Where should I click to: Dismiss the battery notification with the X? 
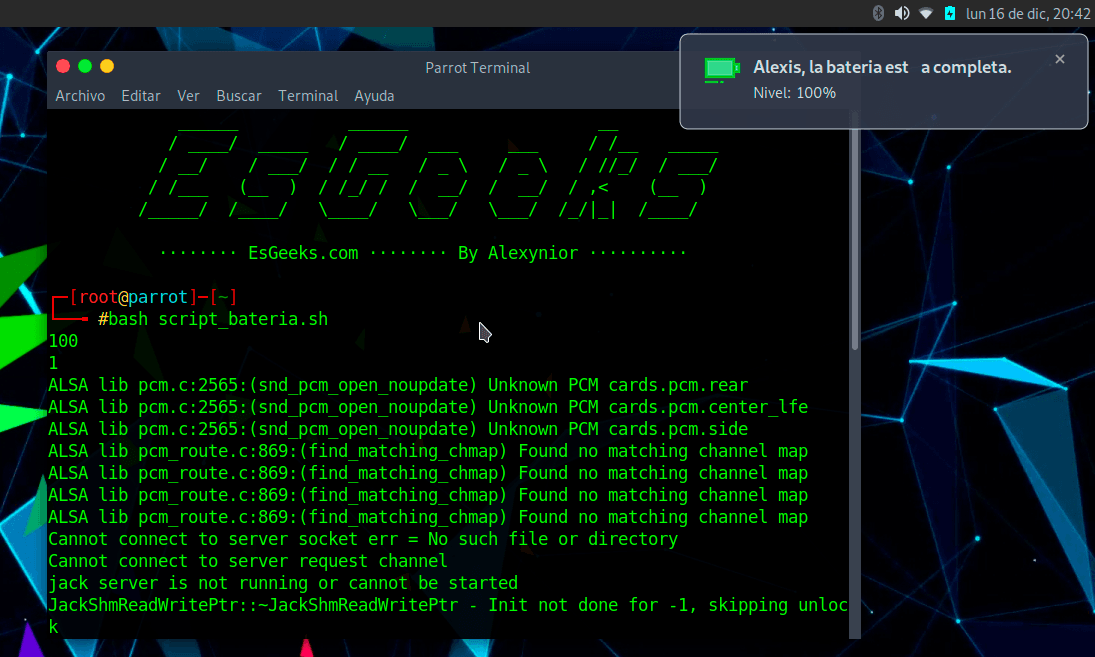(1059, 59)
